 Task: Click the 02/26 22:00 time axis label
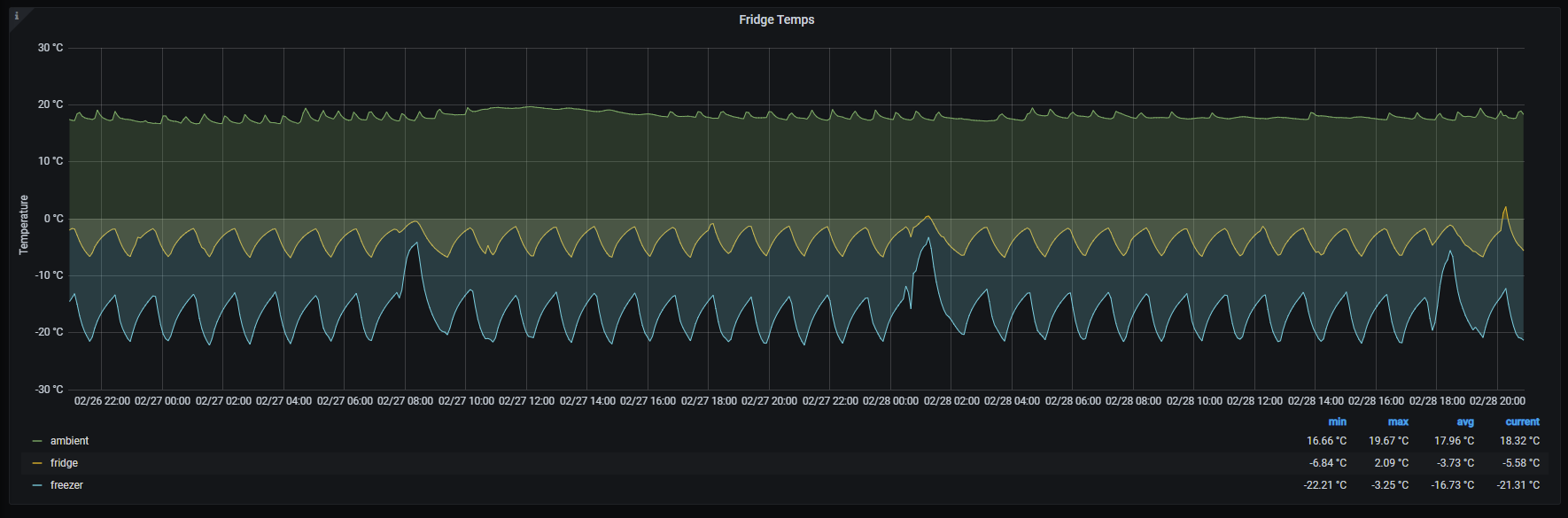(x=102, y=401)
